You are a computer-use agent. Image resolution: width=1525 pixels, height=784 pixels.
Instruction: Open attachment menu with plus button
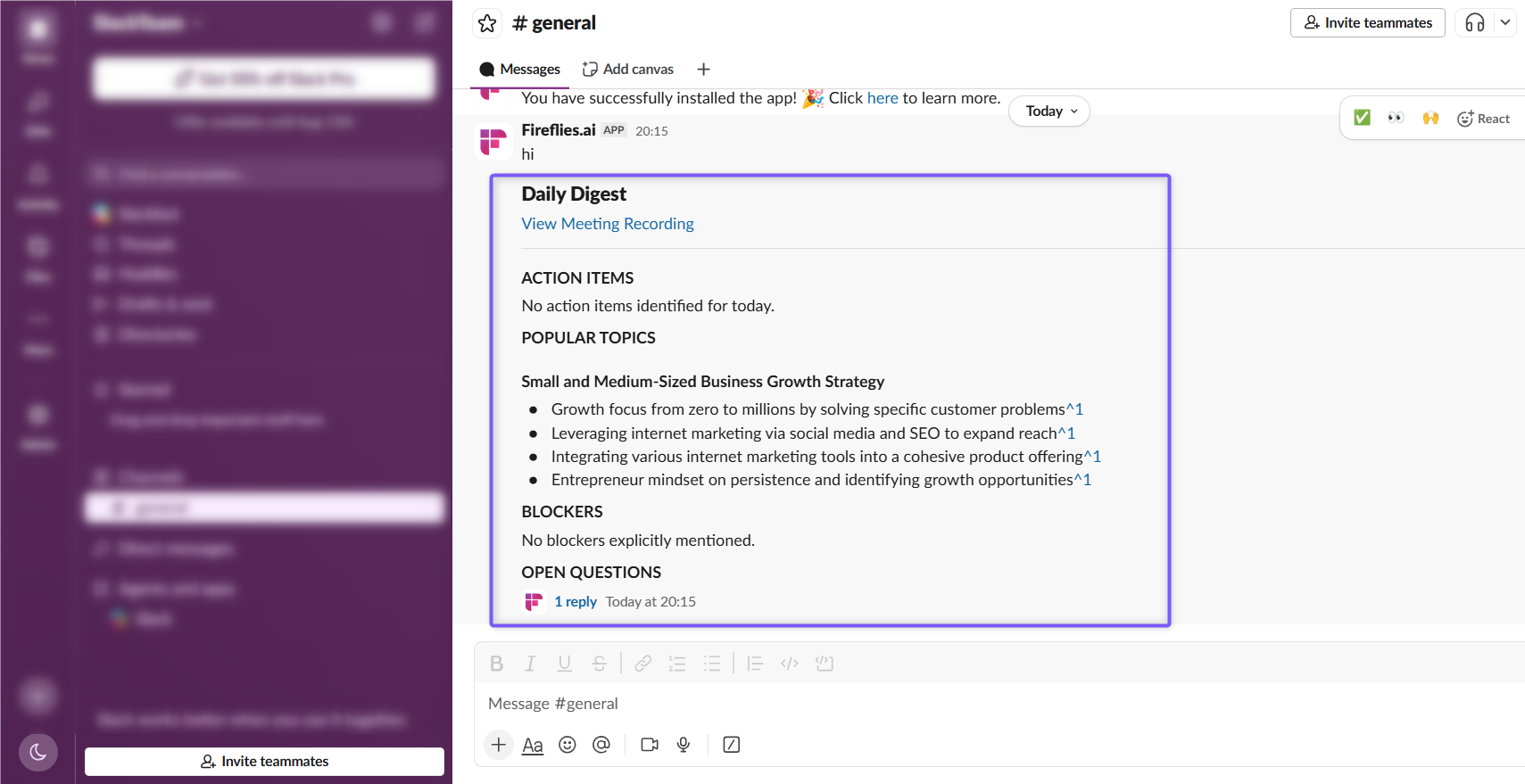(499, 745)
